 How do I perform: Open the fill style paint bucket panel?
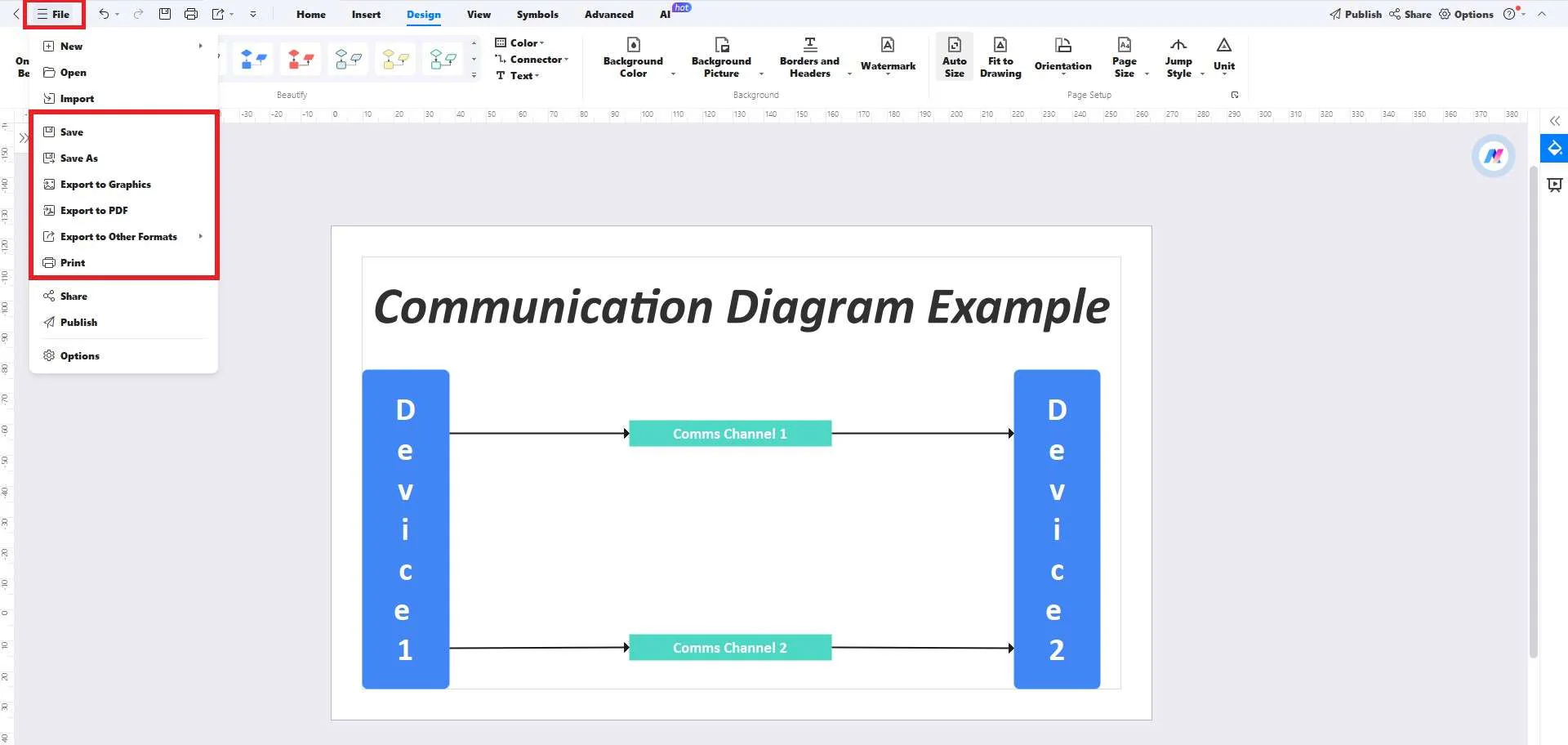pyautogui.click(x=1554, y=149)
